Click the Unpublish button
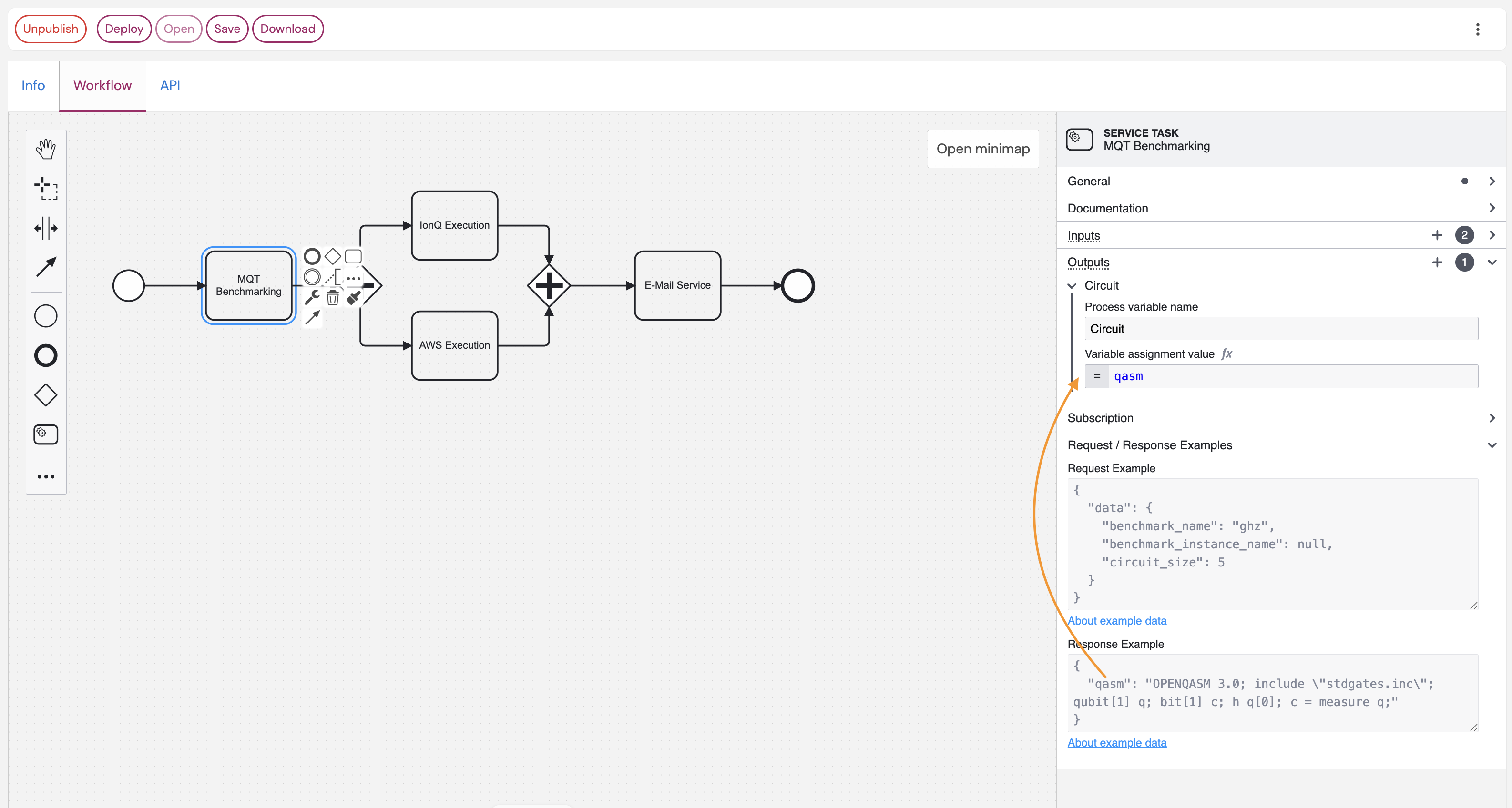1512x808 pixels. coord(50,28)
